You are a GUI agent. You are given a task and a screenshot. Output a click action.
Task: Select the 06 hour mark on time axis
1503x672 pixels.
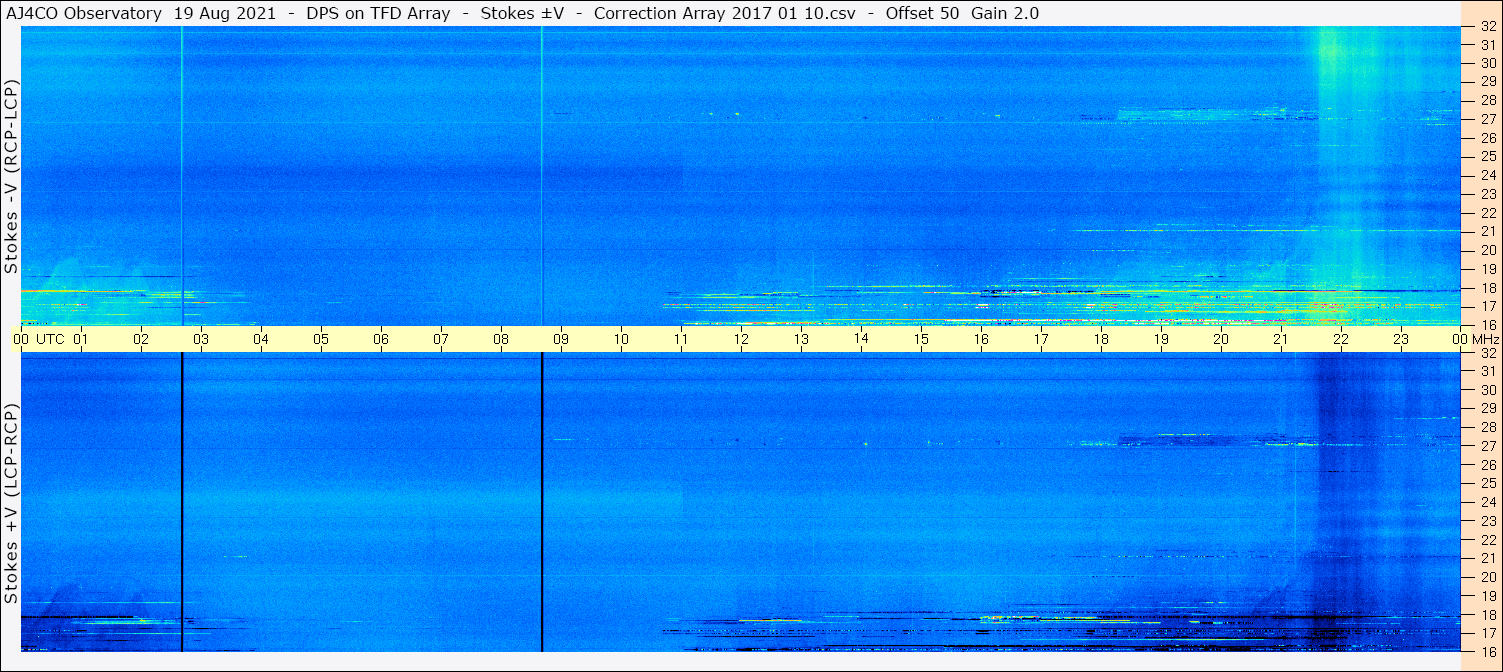(x=381, y=339)
